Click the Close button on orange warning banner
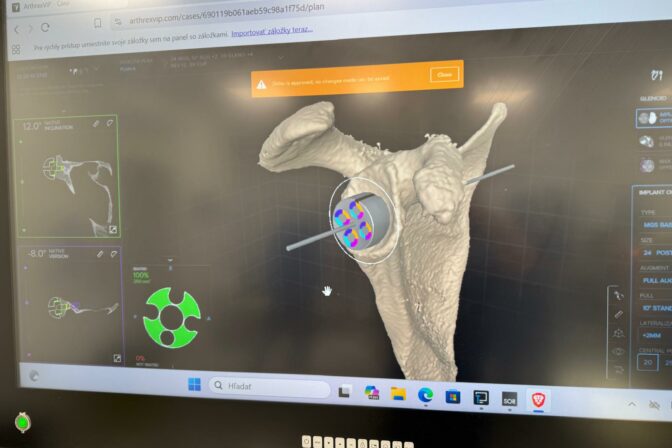Image resolution: width=672 pixels, height=448 pixels. pyautogui.click(x=444, y=75)
